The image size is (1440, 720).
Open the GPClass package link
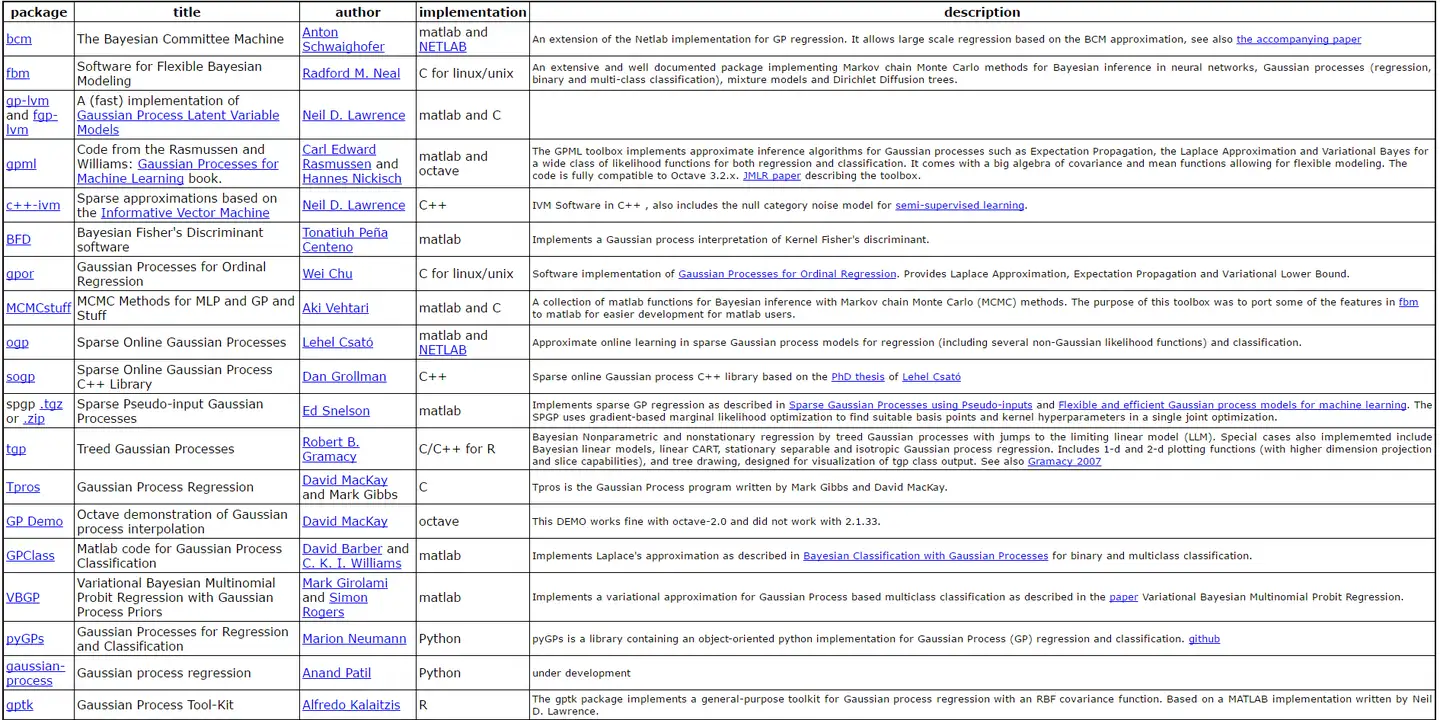[30, 555]
